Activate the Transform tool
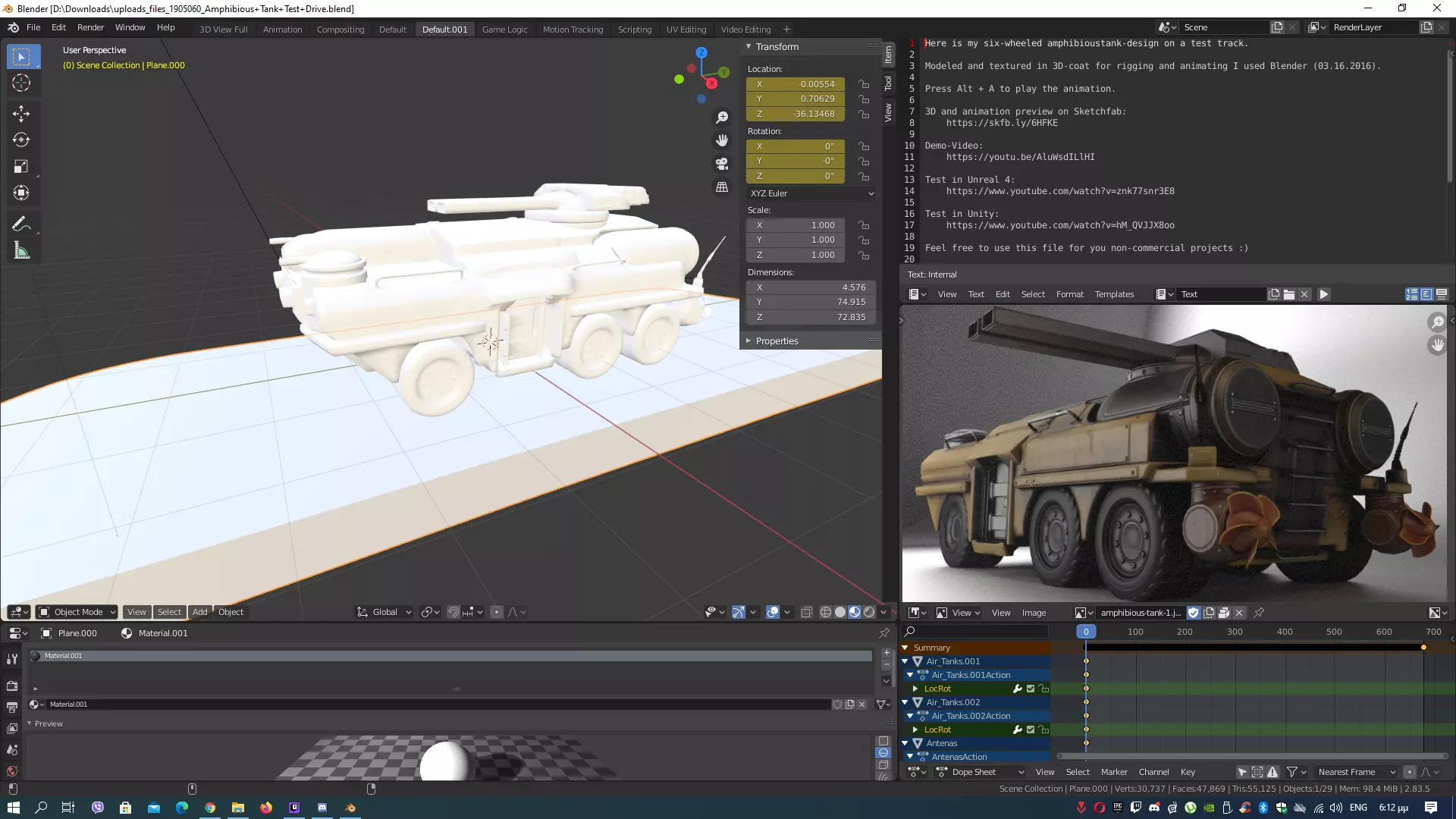 click(x=21, y=193)
